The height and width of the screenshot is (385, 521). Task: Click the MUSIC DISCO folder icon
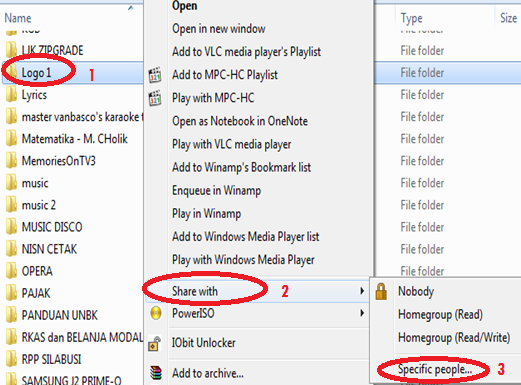(x=11, y=226)
